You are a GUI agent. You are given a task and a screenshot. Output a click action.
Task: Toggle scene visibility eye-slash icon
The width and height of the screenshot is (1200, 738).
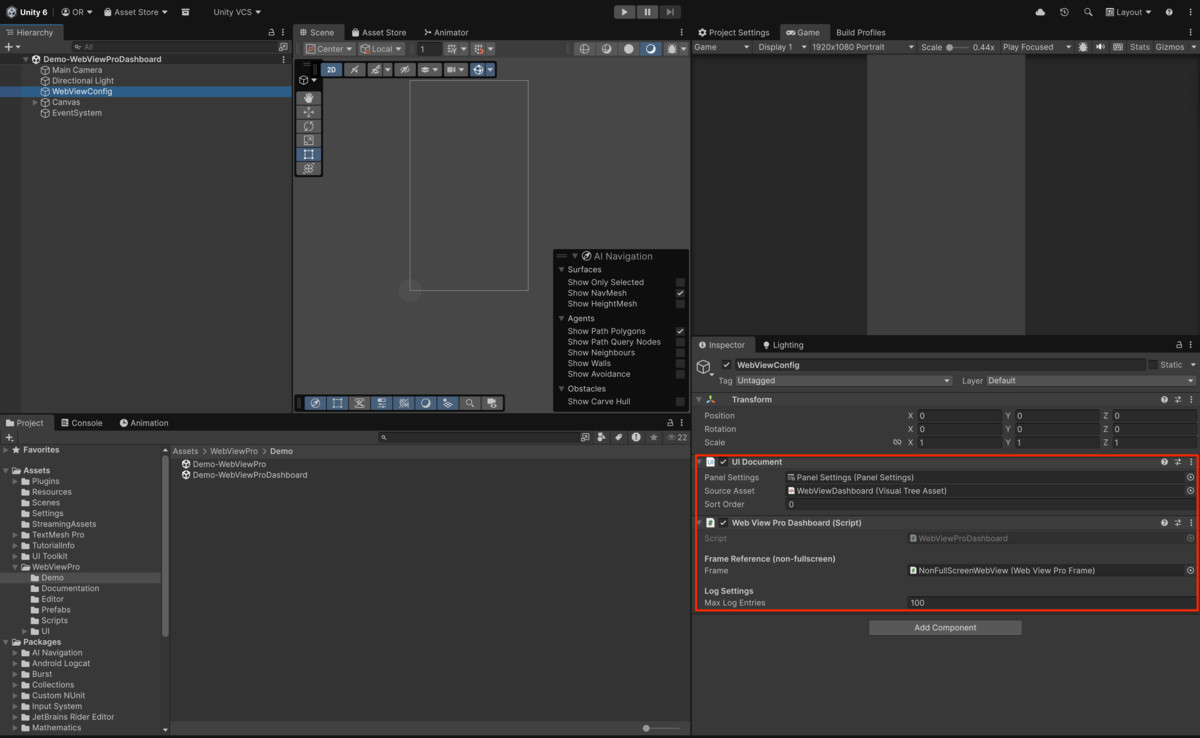coord(405,70)
